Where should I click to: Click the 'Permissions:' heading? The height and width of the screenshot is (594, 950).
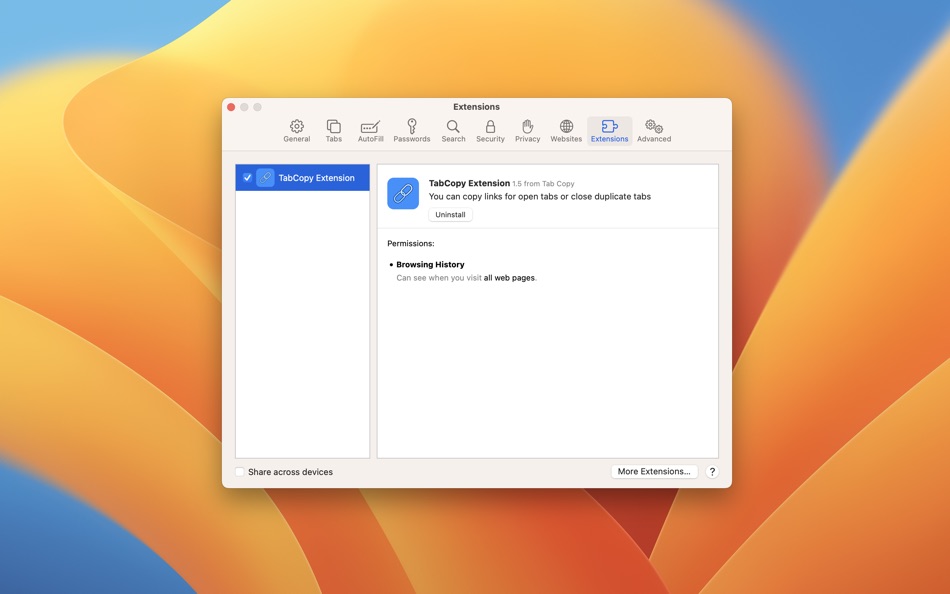click(411, 243)
